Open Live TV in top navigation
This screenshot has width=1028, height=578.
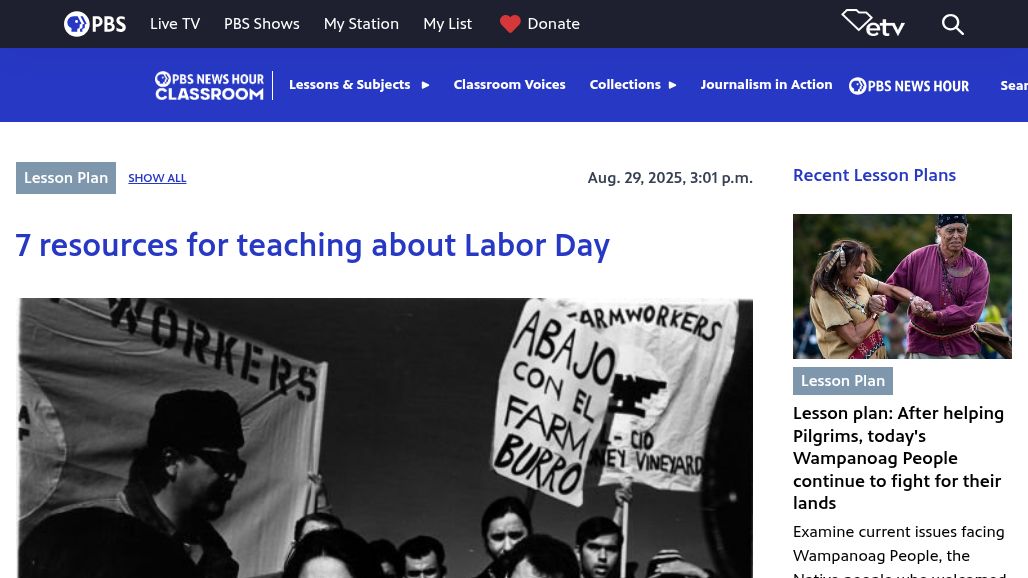[x=175, y=24]
